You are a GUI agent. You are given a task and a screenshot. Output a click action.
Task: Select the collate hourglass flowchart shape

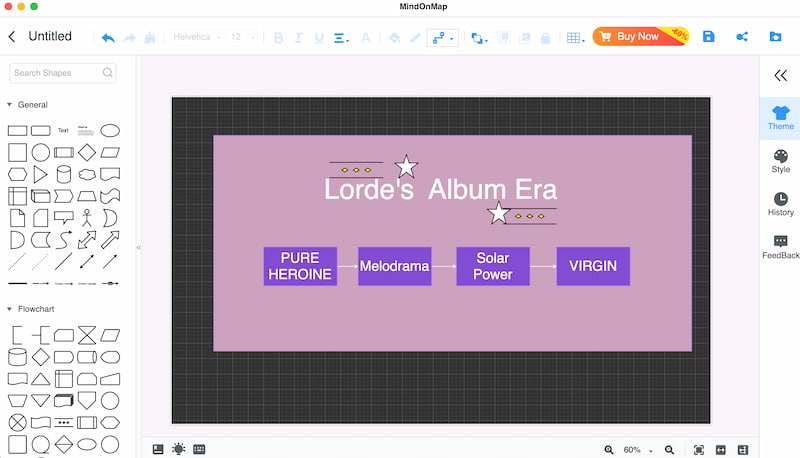point(87,335)
